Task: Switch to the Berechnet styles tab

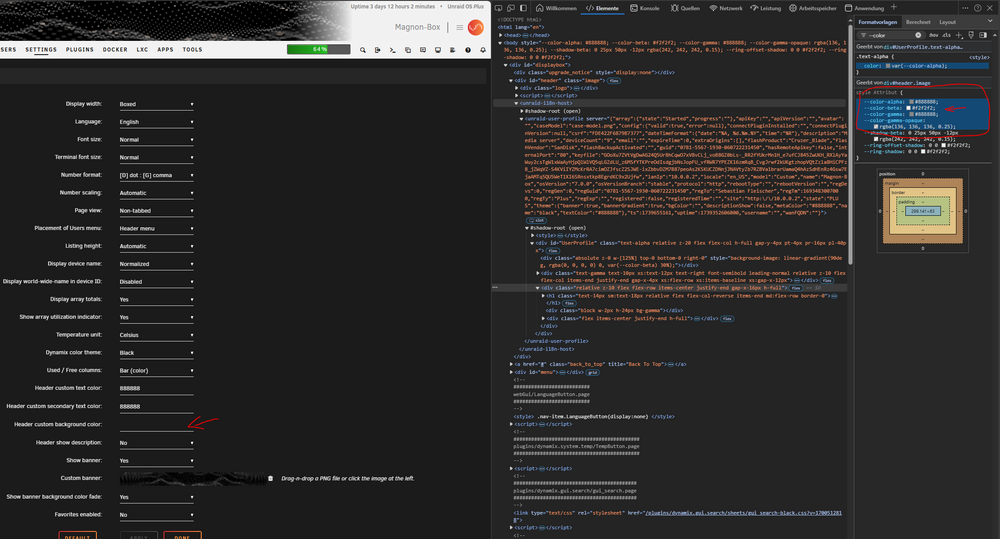Action: click(x=918, y=22)
